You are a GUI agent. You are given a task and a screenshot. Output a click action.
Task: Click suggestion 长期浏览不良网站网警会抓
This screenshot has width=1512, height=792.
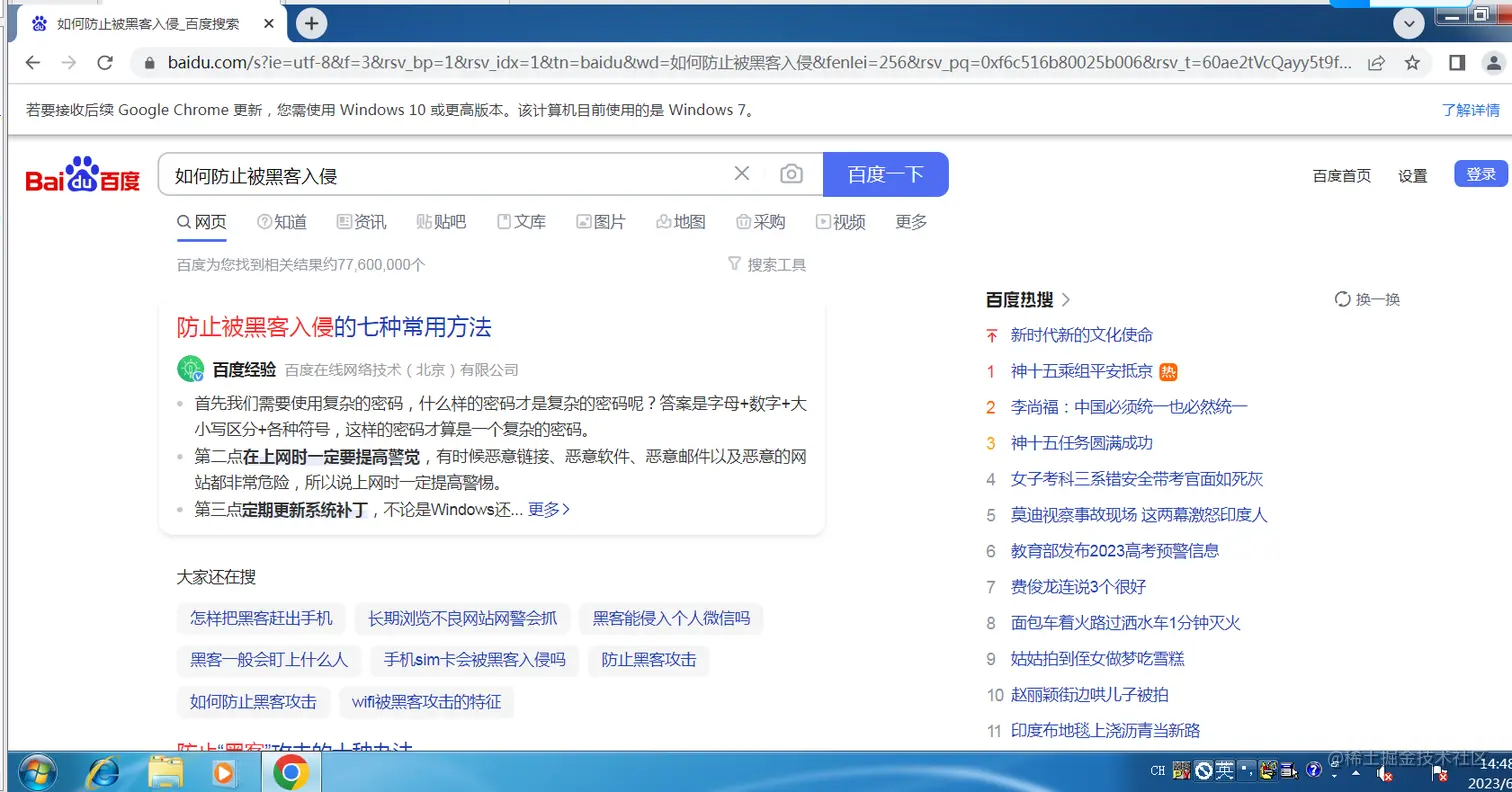tap(462, 618)
